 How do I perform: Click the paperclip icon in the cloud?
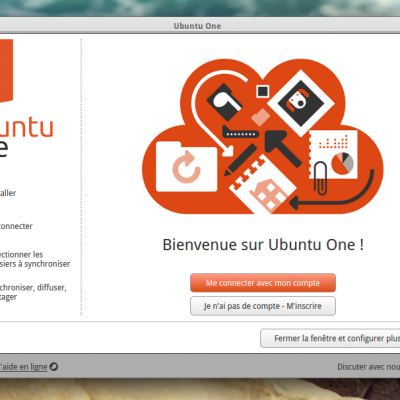(x=321, y=178)
